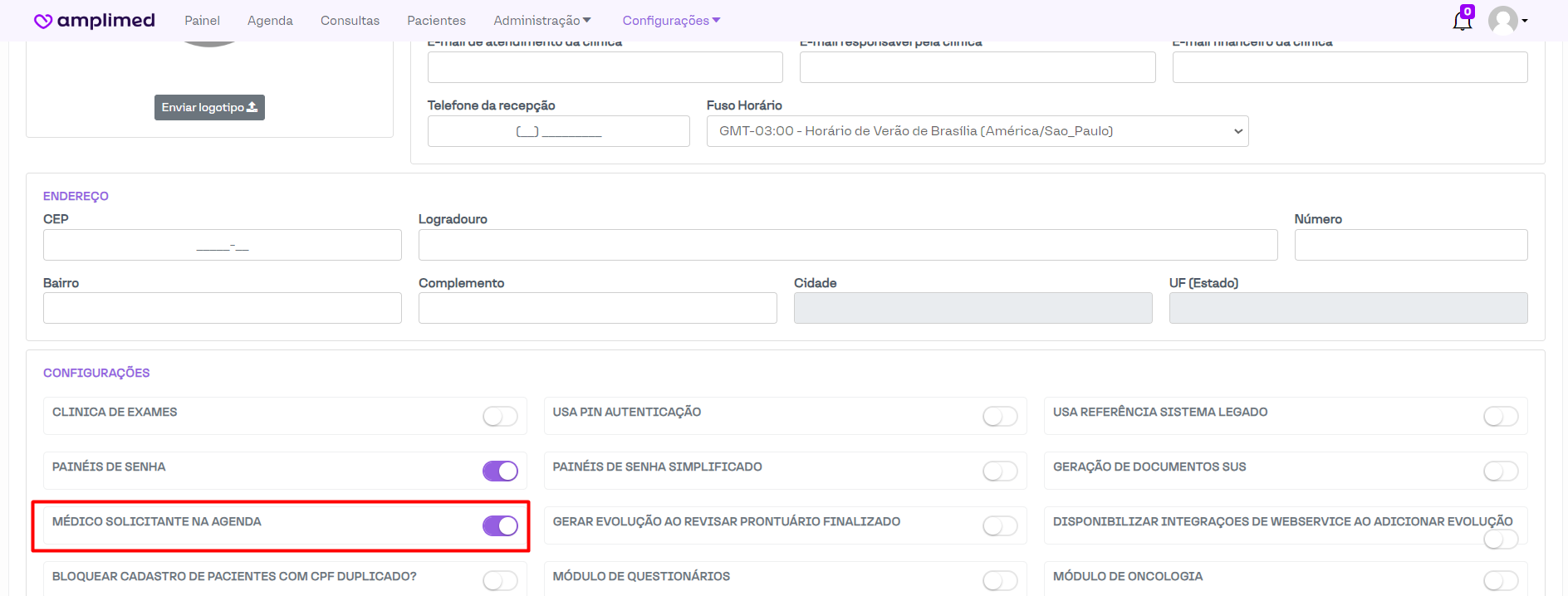Open the user avatar menu
The height and width of the screenshot is (596, 1568).
(1507, 21)
